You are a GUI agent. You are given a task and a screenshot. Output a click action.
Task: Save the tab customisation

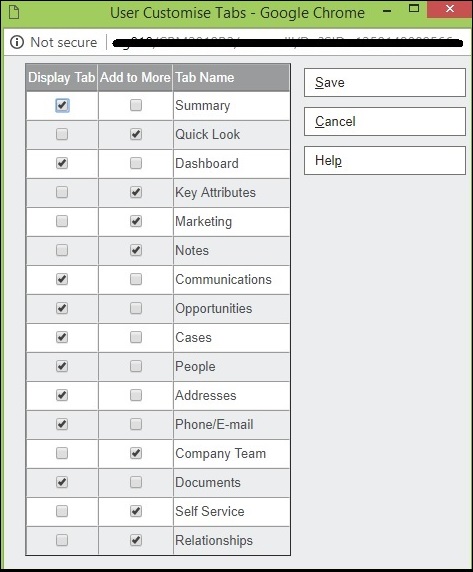point(385,82)
